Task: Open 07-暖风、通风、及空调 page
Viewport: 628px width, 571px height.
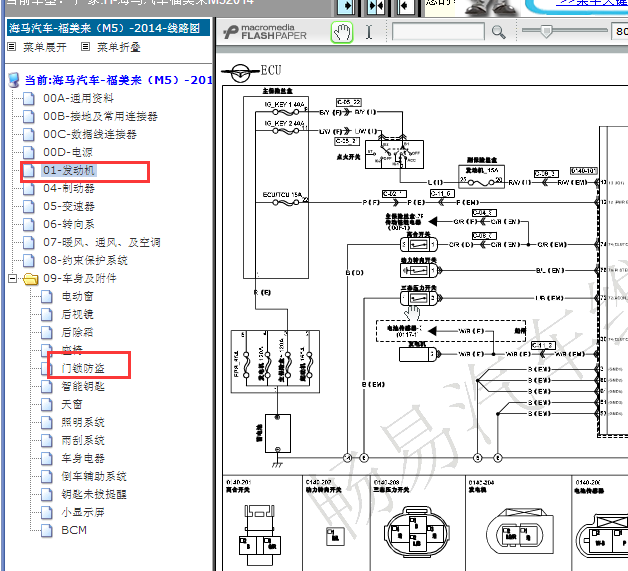Action: (102, 242)
